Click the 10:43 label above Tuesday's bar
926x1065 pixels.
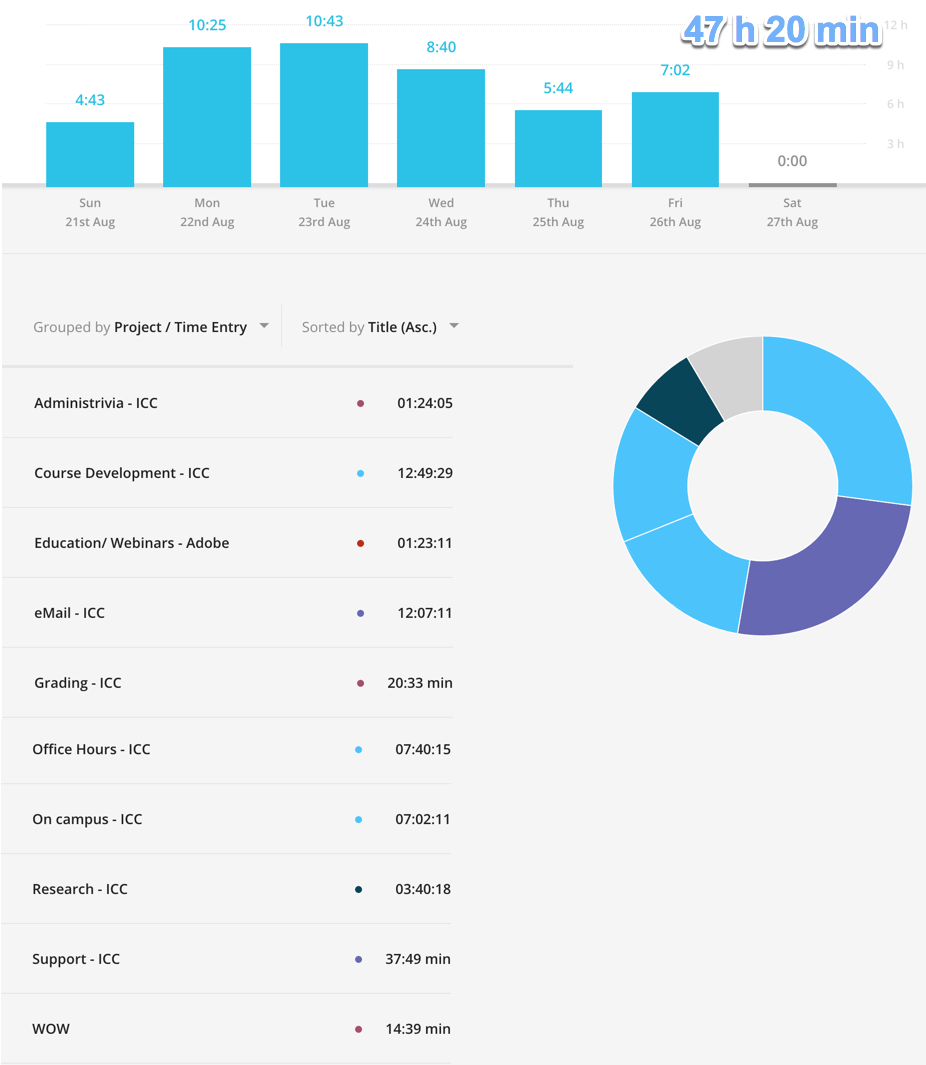point(324,21)
